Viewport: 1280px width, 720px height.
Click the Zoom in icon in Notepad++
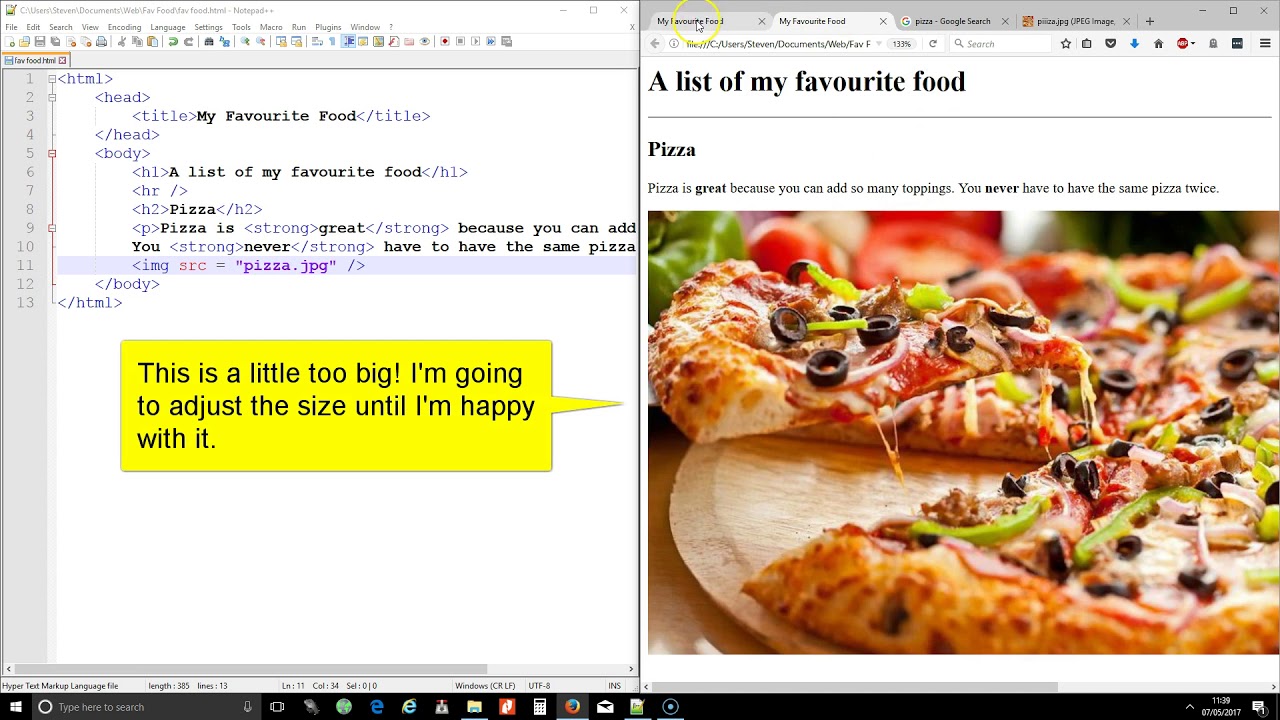[x=245, y=42]
